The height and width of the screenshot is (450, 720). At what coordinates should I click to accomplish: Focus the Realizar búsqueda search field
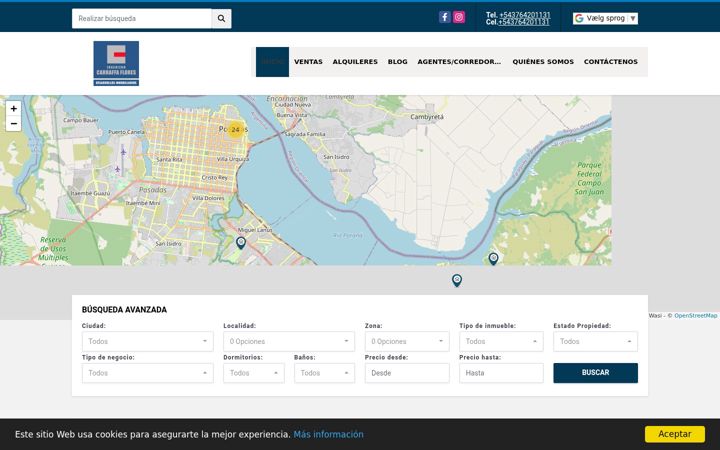pos(141,18)
